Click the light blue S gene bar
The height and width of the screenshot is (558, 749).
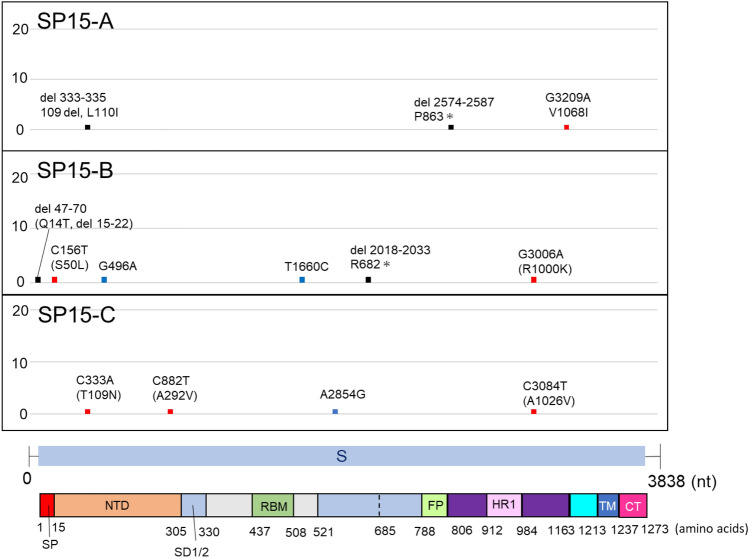[x=341, y=456]
